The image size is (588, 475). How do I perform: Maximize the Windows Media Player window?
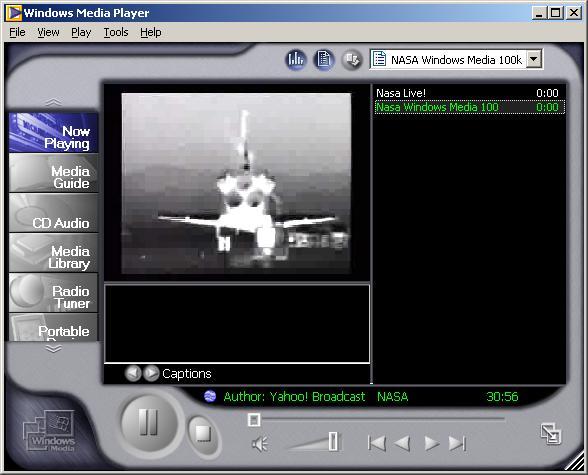pyautogui.click(x=555, y=13)
